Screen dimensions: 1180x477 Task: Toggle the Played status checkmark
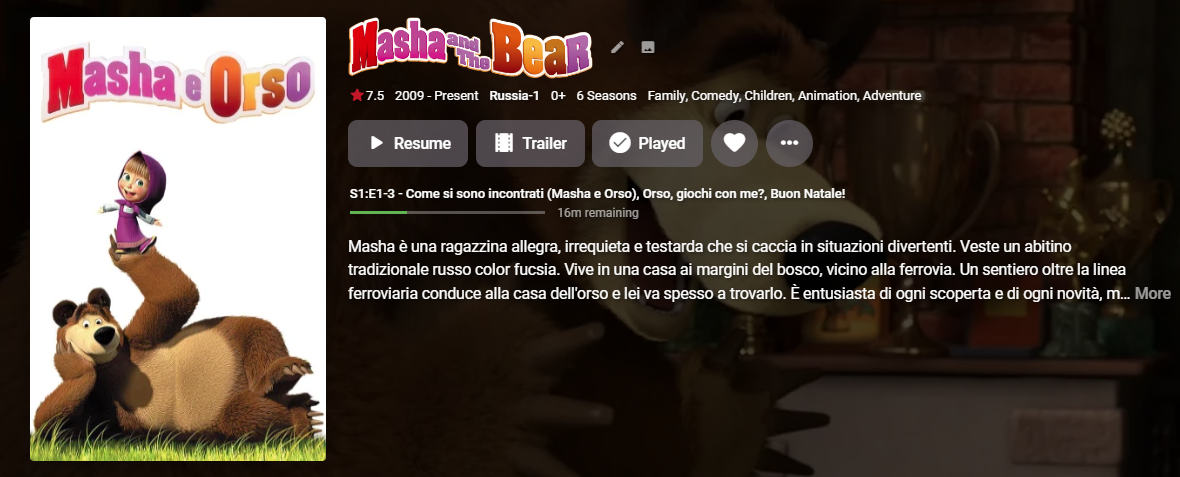point(647,143)
